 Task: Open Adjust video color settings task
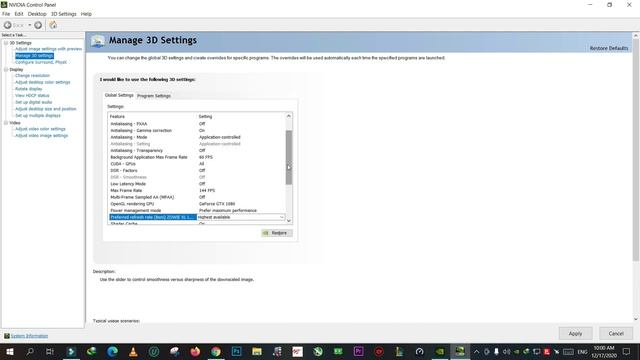click(40, 129)
